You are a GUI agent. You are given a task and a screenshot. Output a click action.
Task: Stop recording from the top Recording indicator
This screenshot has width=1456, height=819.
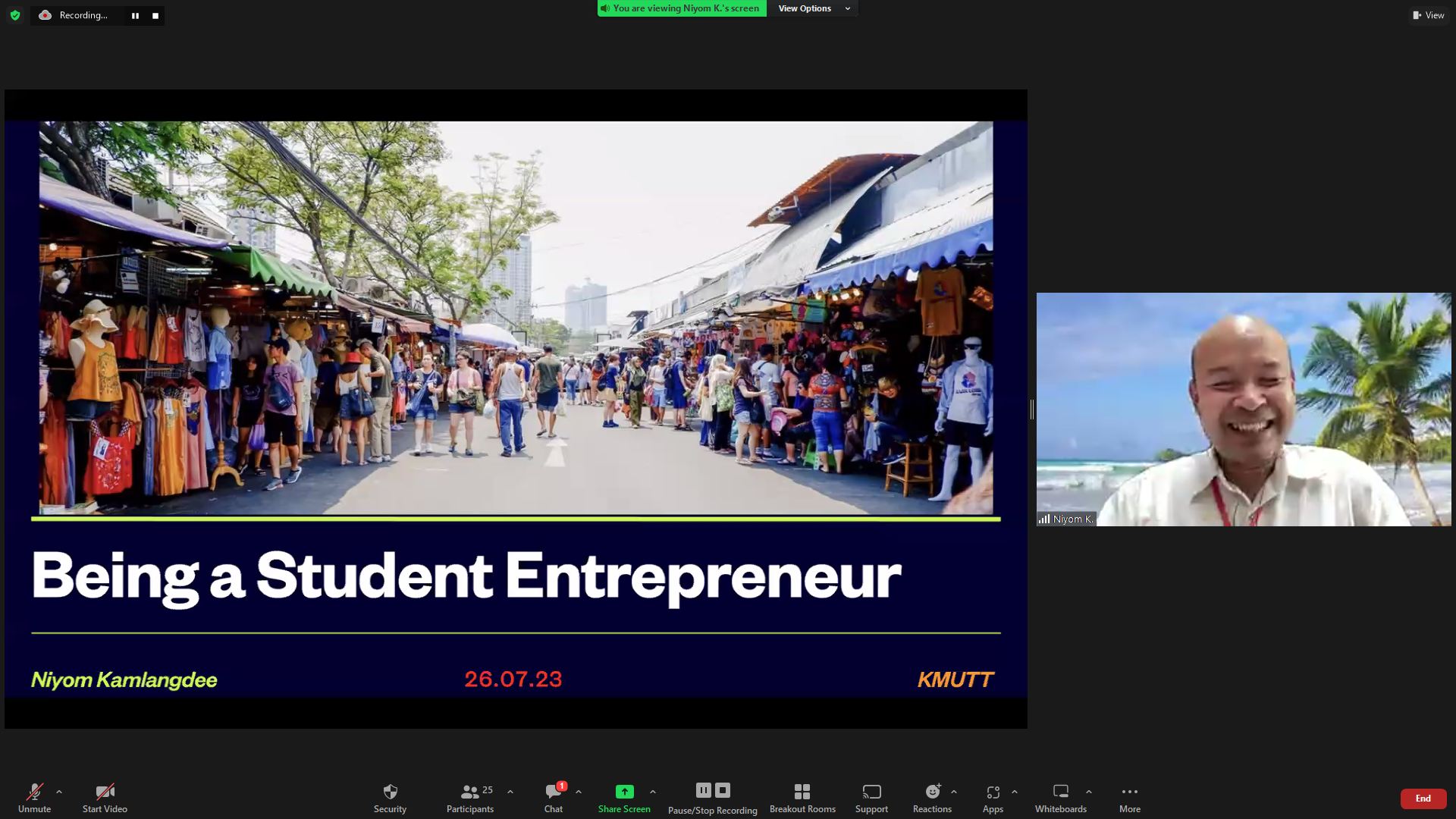click(155, 16)
